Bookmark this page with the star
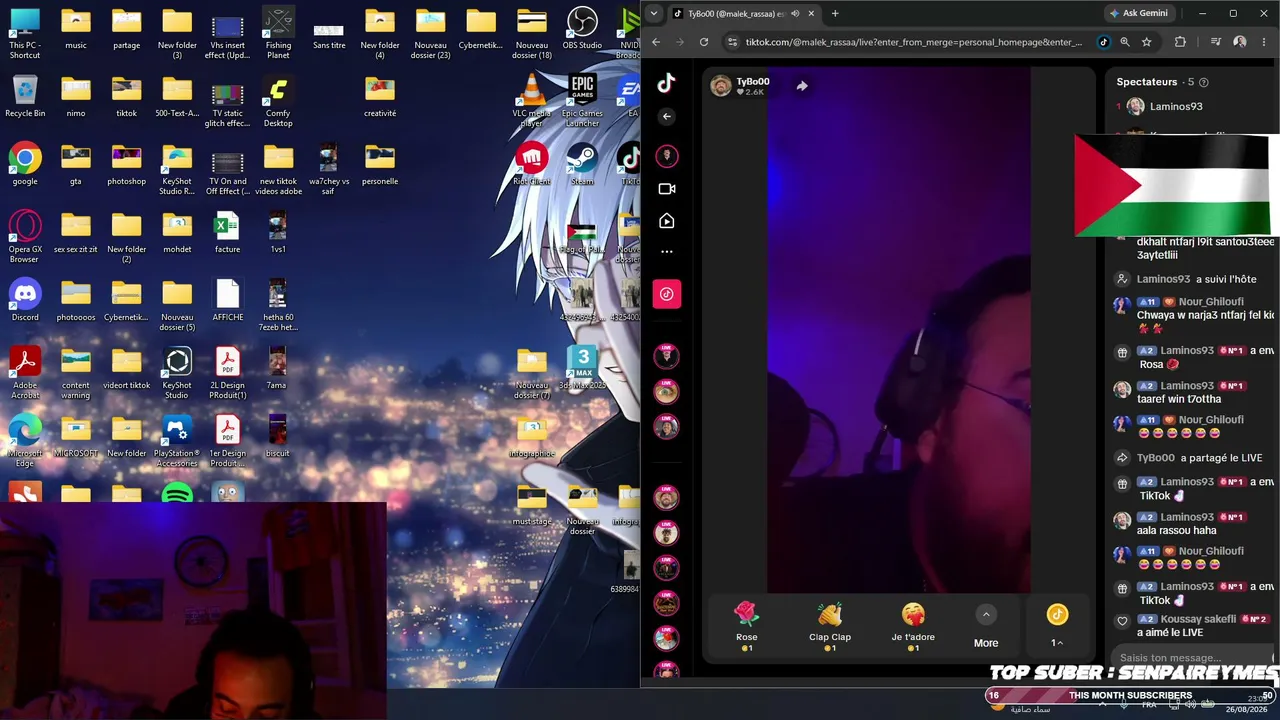Image resolution: width=1280 pixels, height=720 pixels. click(x=1147, y=42)
